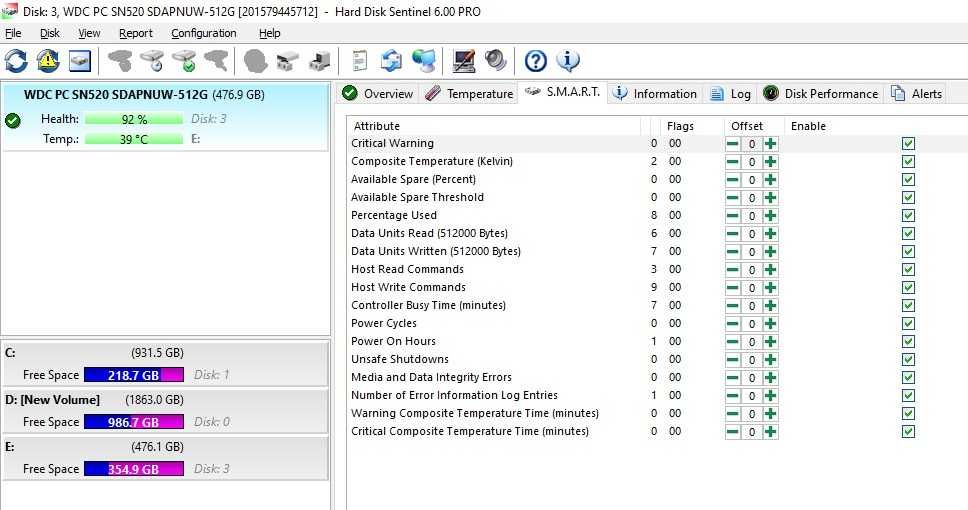
Task: Select the Controller Busy Time (minutes) row
Action: 657,306
